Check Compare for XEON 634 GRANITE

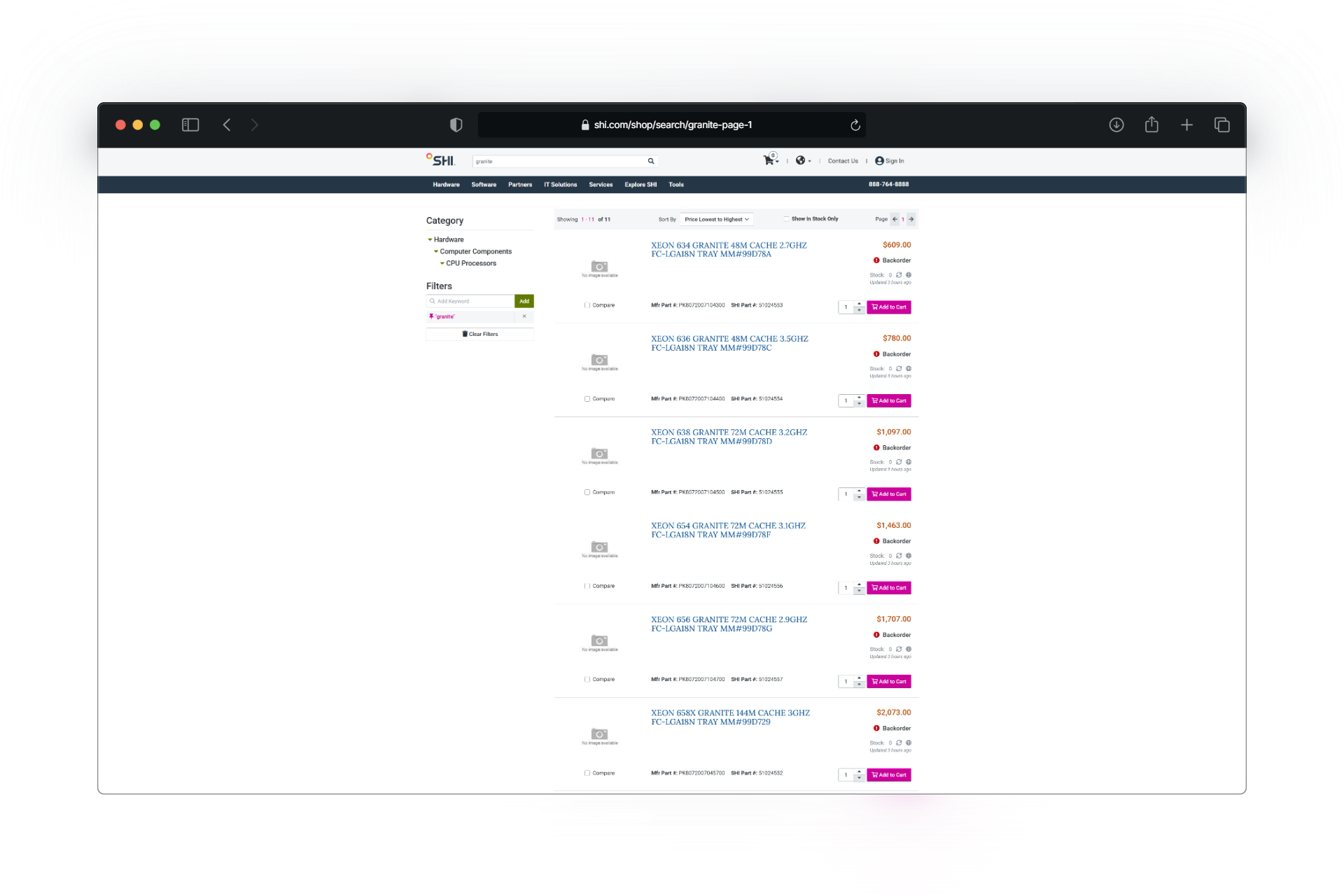(x=587, y=304)
